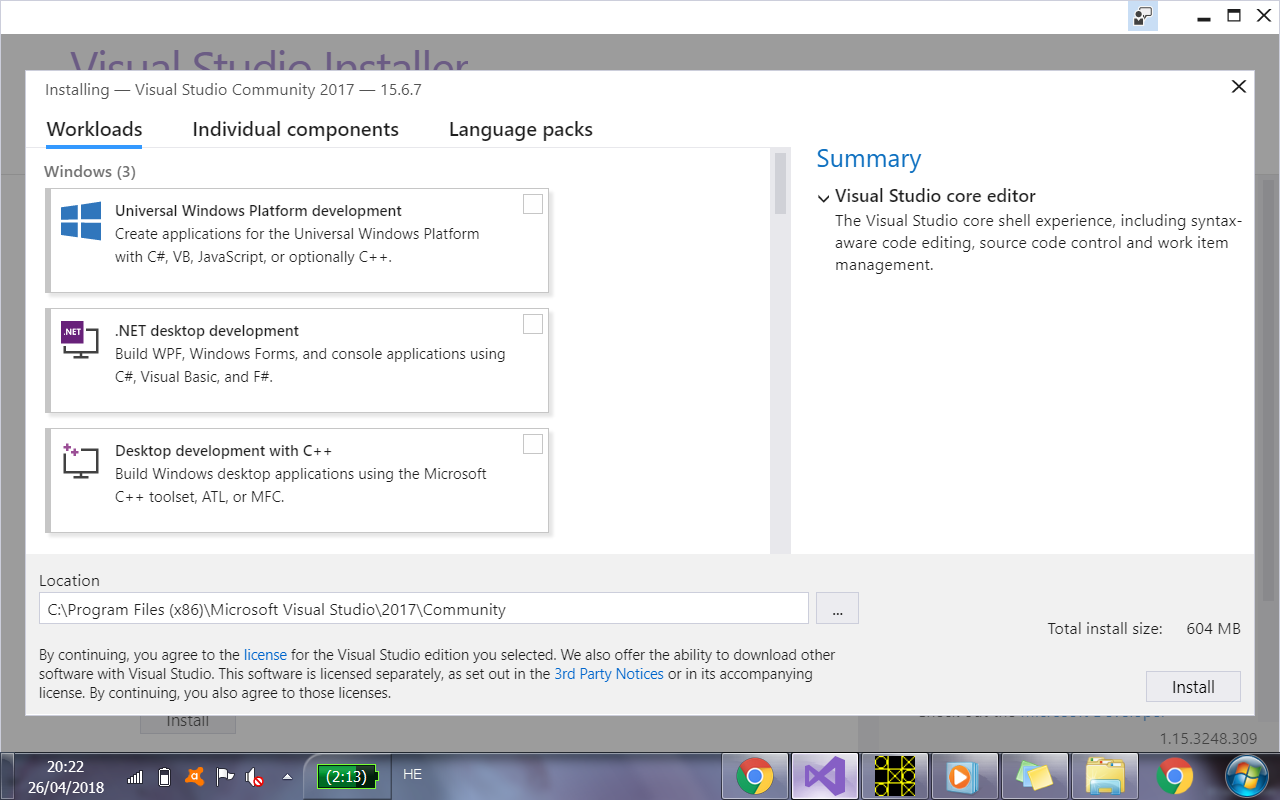Viewport: 1280px width, 800px height.
Task: Open the Sticky Notes icon in the taskbar
Action: pos(1035,776)
